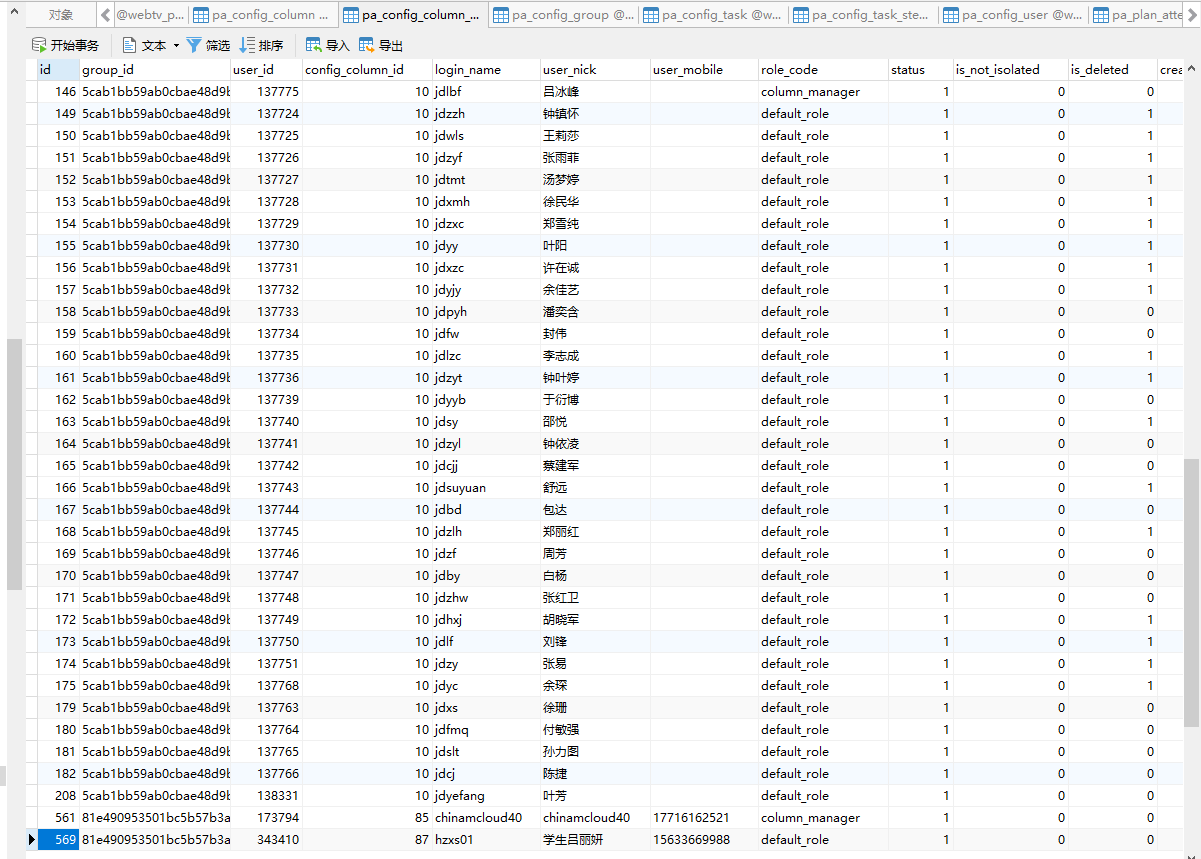Click the is_deleted column header

[x=1099, y=70]
